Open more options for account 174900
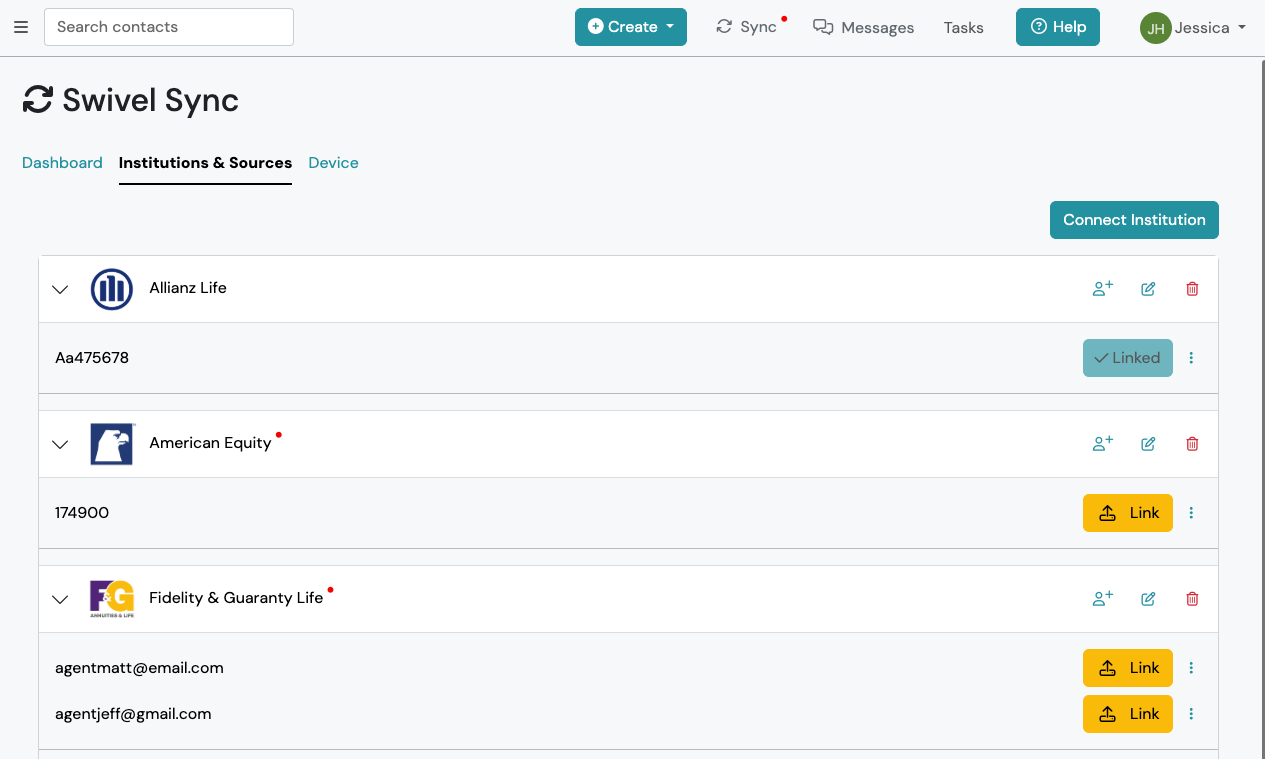1265x759 pixels. (x=1191, y=513)
